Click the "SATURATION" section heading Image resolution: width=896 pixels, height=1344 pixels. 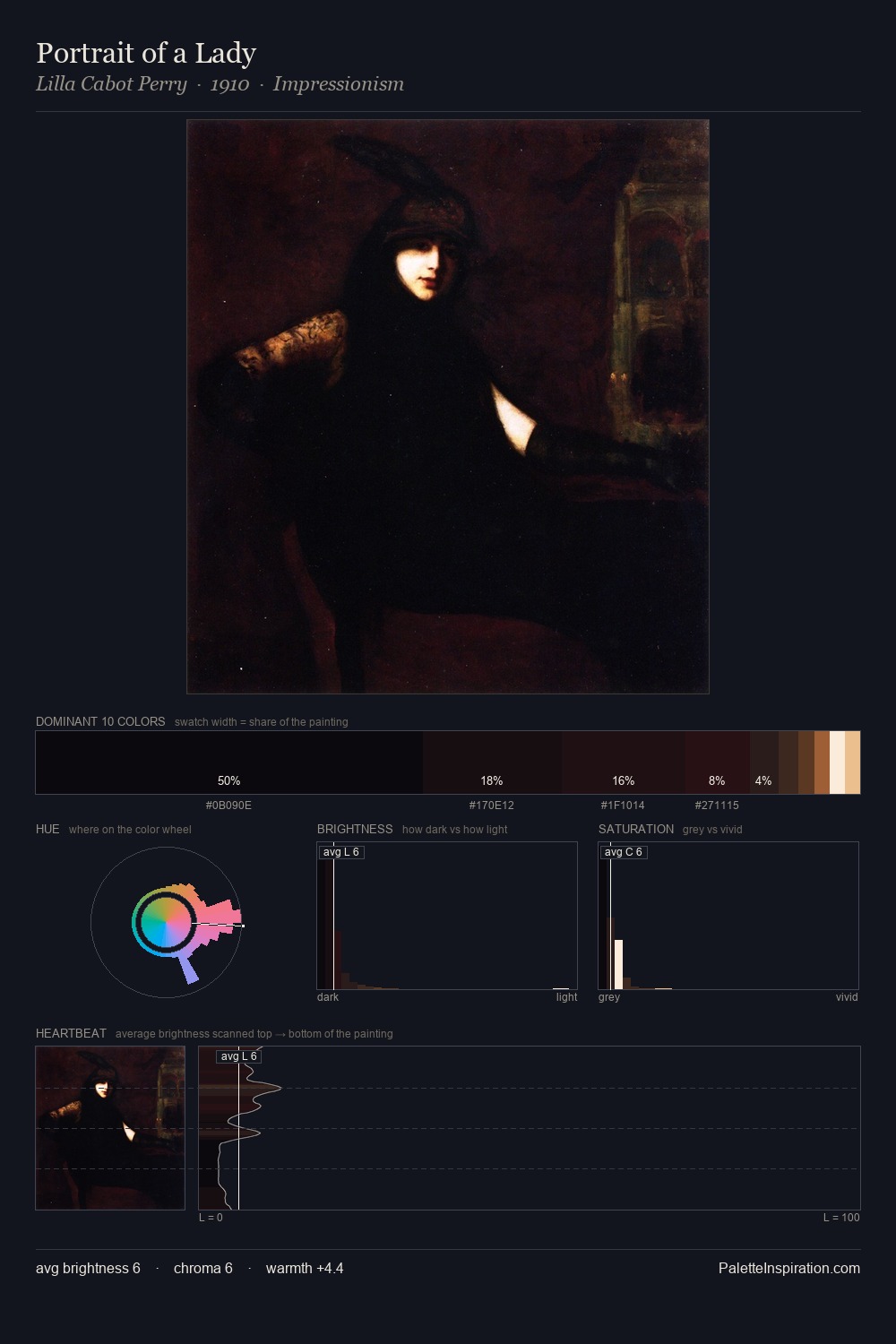pos(636,829)
